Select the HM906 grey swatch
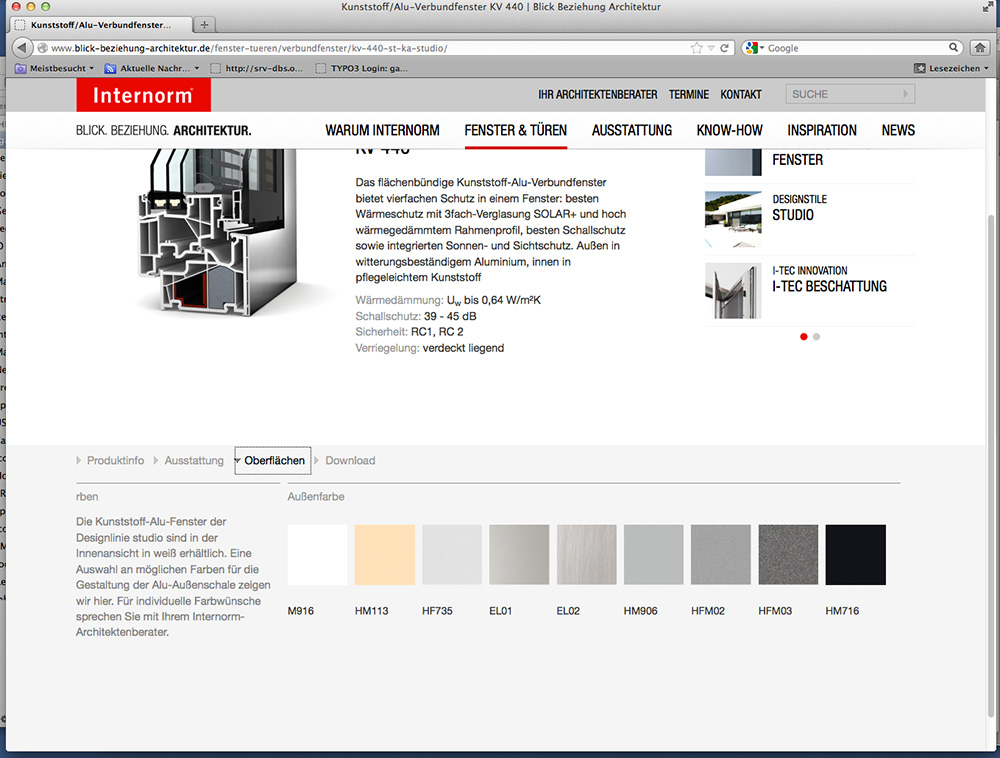 tap(654, 555)
